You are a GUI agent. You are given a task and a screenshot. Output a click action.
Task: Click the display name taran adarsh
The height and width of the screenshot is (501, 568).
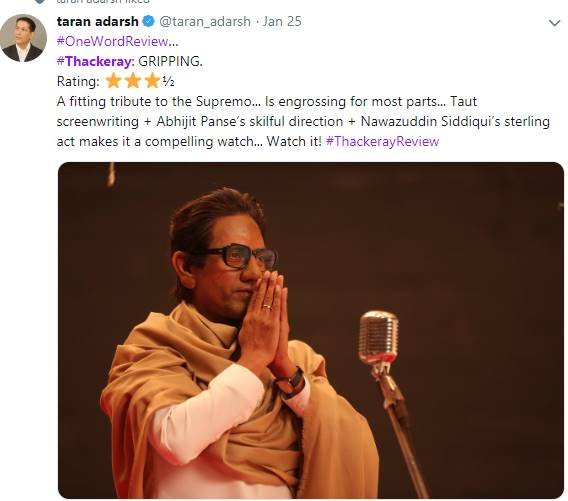(x=98, y=21)
